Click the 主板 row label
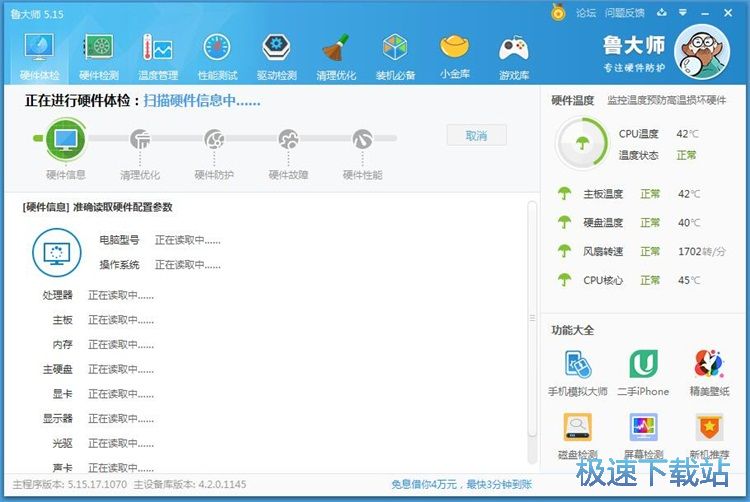Viewport: 750px width, 502px height. coord(63,320)
